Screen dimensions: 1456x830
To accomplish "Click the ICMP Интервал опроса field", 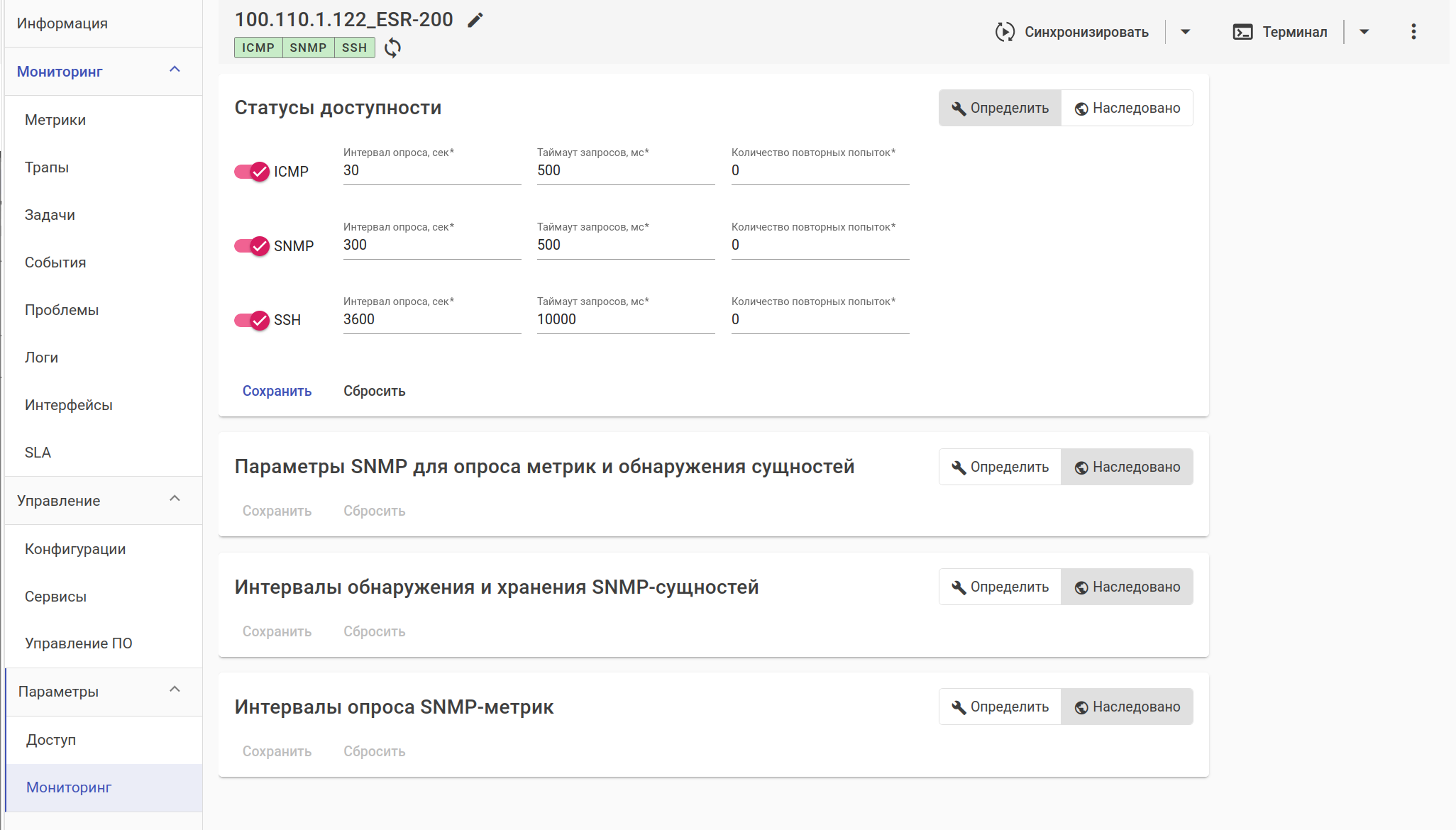I will point(431,171).
